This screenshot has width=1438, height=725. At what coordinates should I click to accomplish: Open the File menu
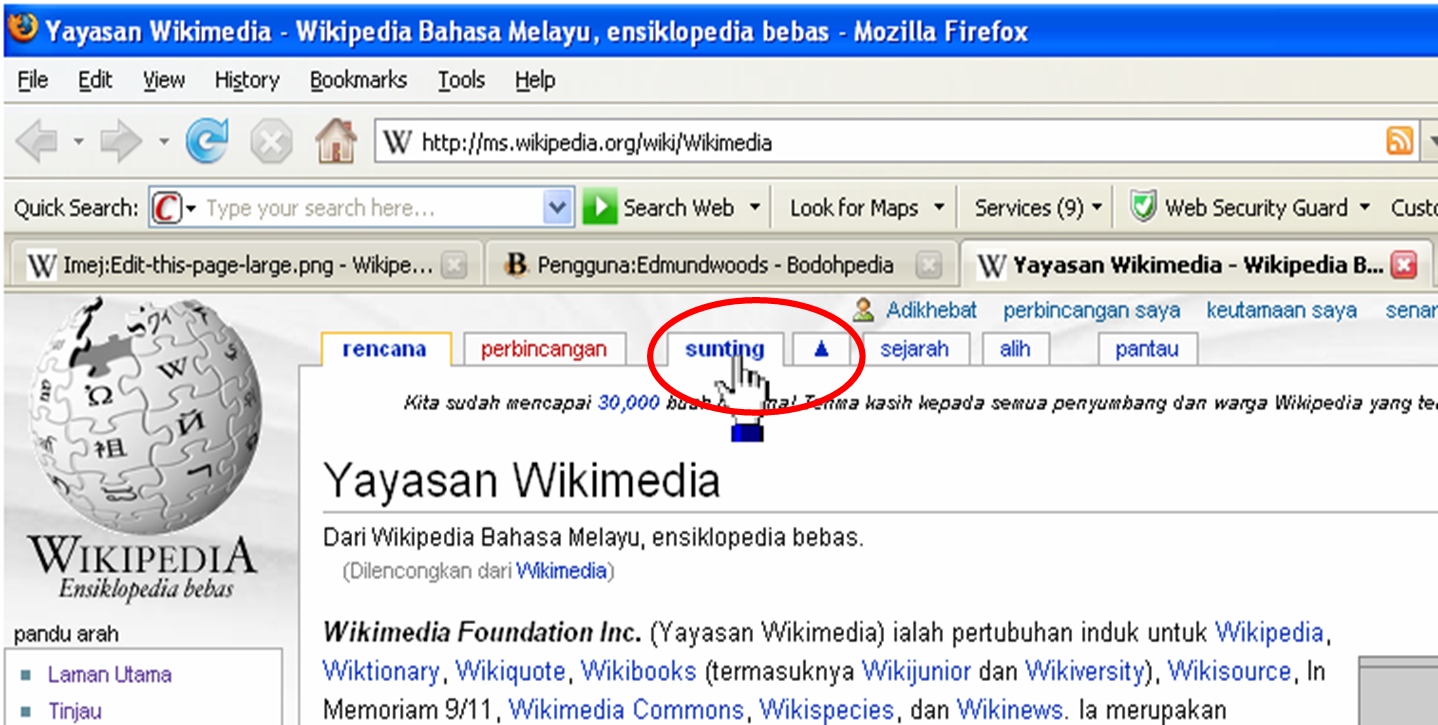(x=33, y=80)
